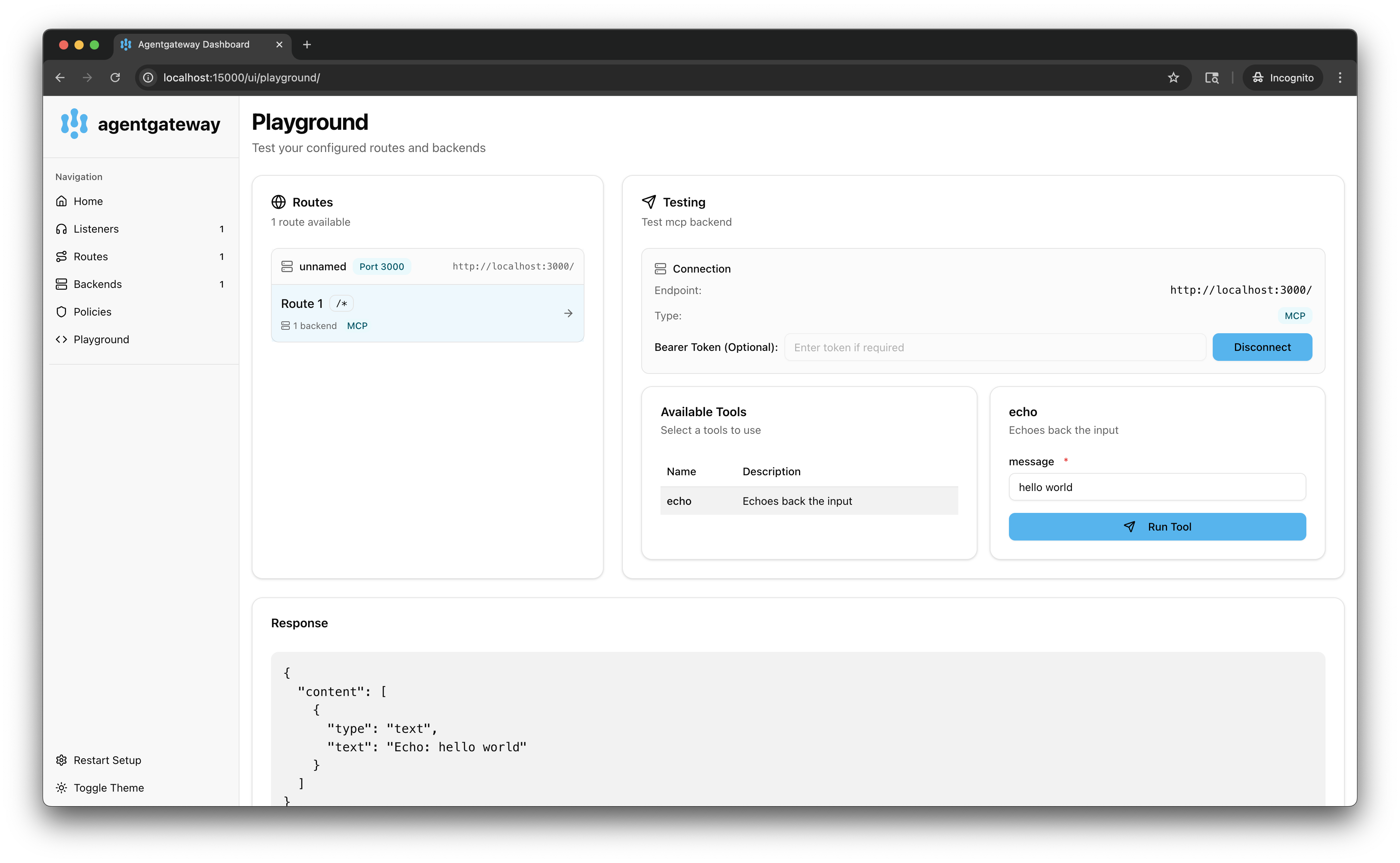Click the Routes icon in sidebar

pyautogui.click(x=62, y=256)
